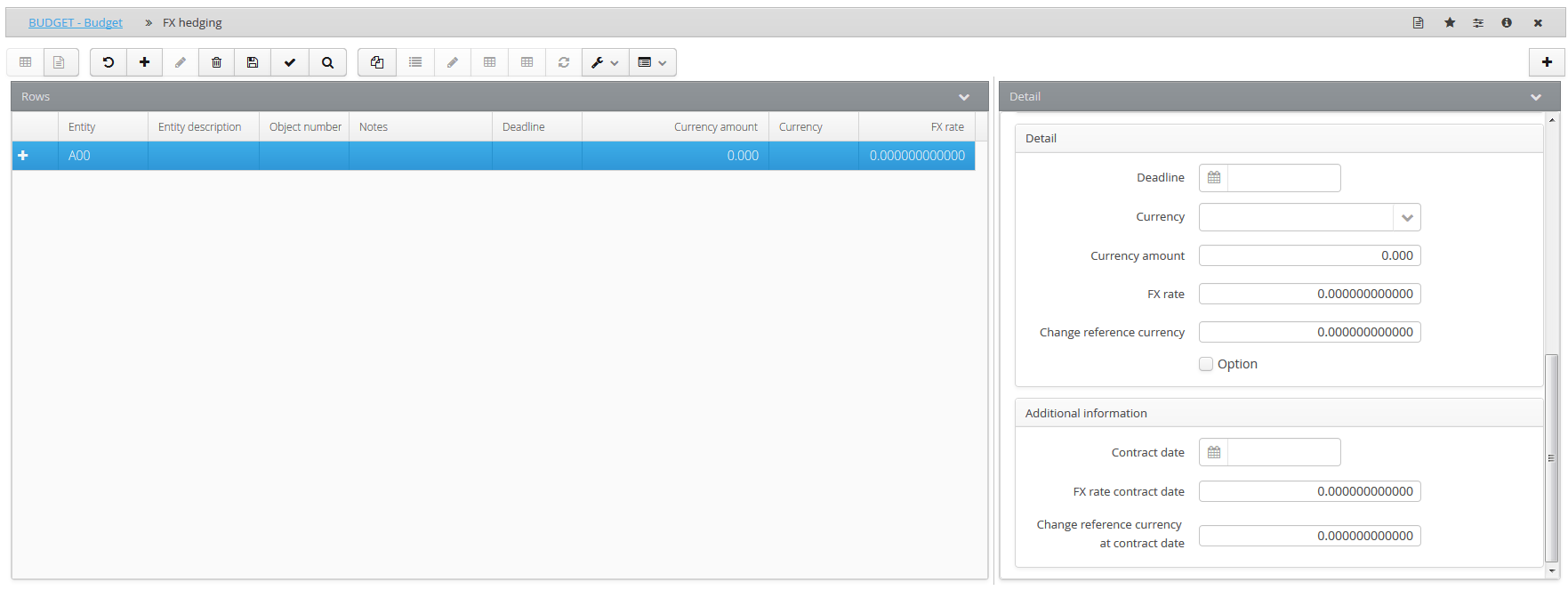Collapse the Rows panel chevron

coord(964,97)
